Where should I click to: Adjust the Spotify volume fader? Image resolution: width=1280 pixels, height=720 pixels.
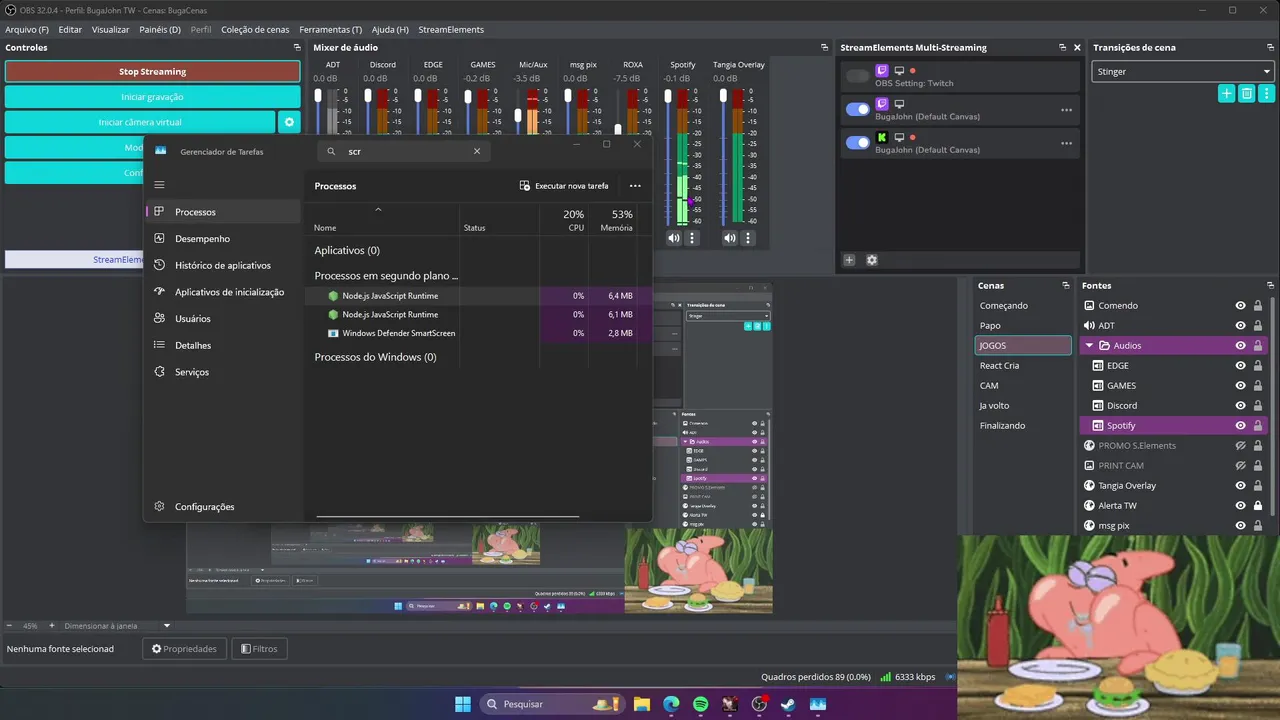[x=669, y=97]
